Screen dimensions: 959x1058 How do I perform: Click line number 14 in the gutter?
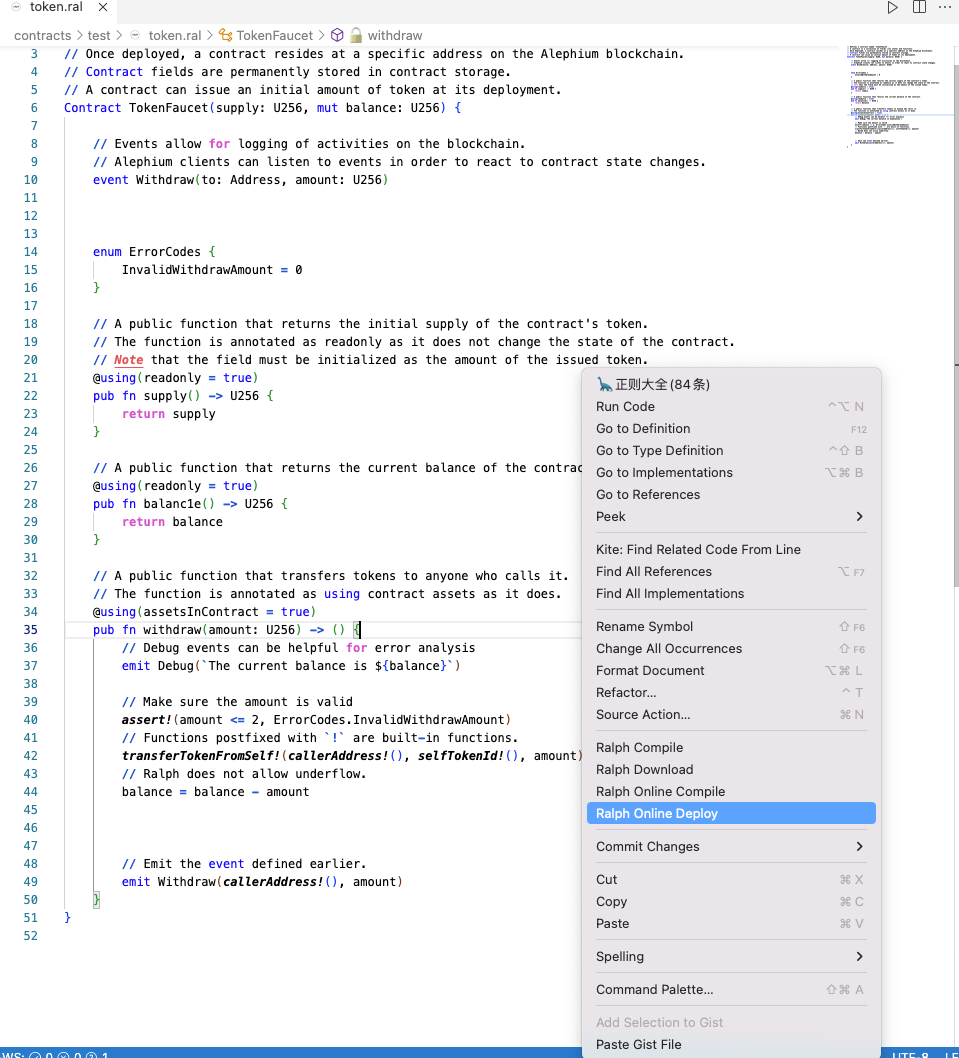coord(30,252)
